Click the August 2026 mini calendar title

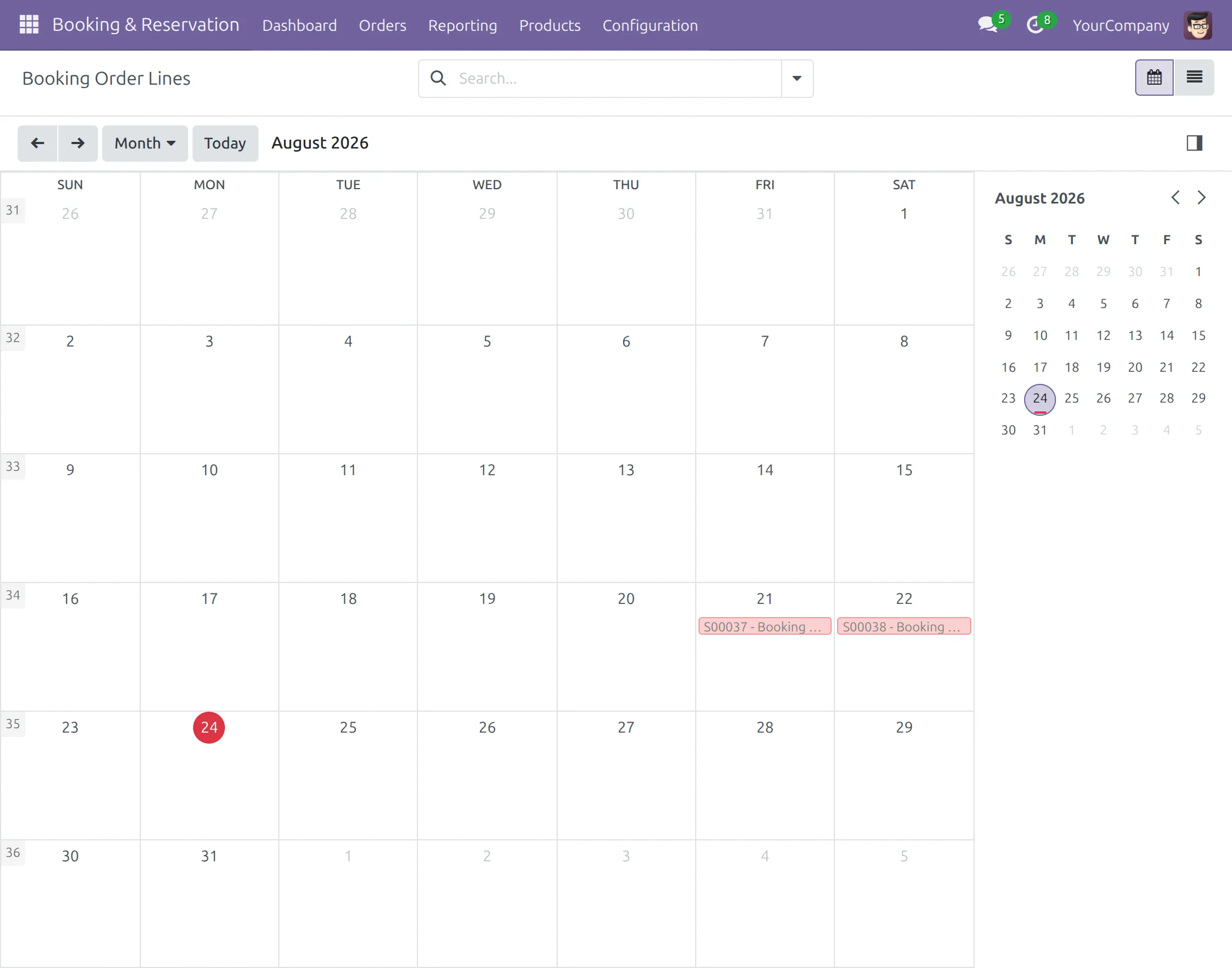click(1039, 199)
